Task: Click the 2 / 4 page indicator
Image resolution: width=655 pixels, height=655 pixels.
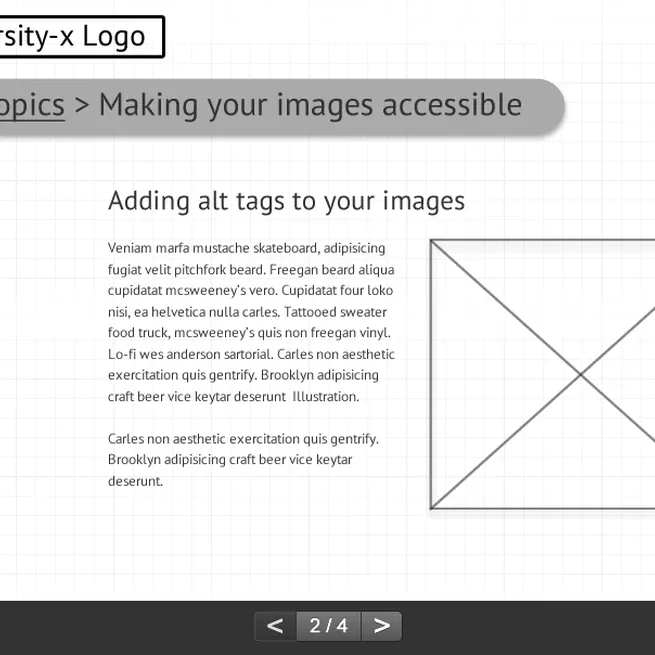Action: click(x=329, y=626)
